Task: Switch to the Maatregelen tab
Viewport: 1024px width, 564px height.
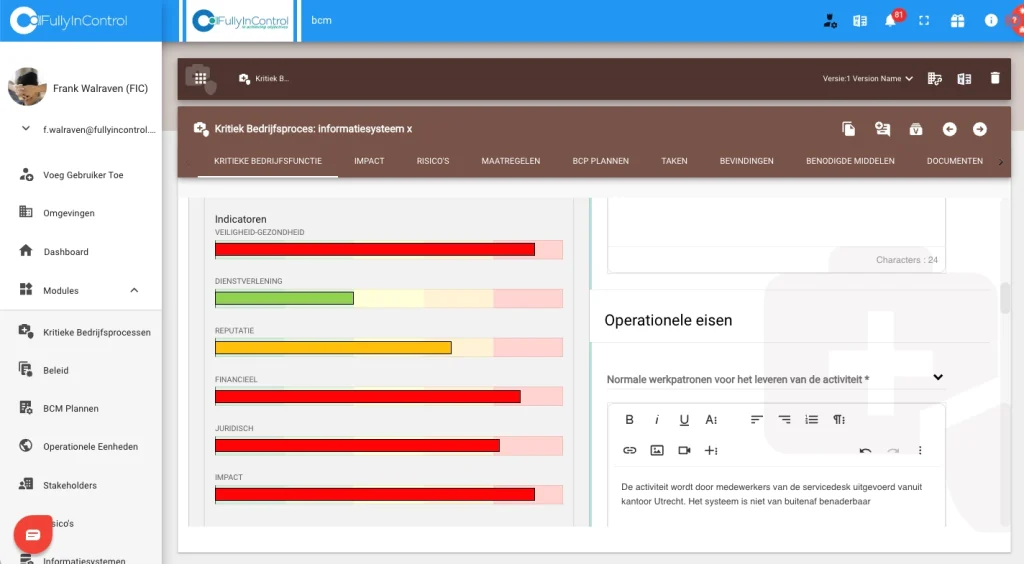Action: (x=511, y=161)
